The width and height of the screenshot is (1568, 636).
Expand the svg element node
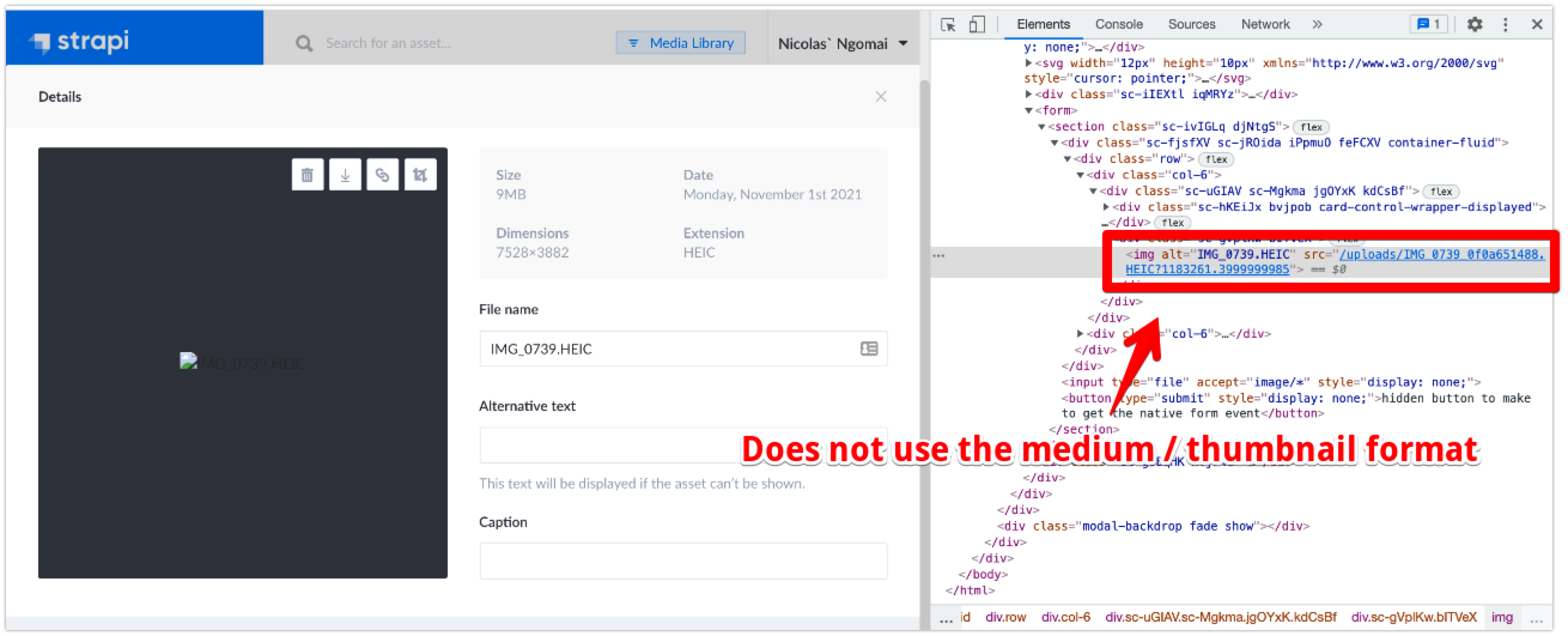click(1029, 63)
